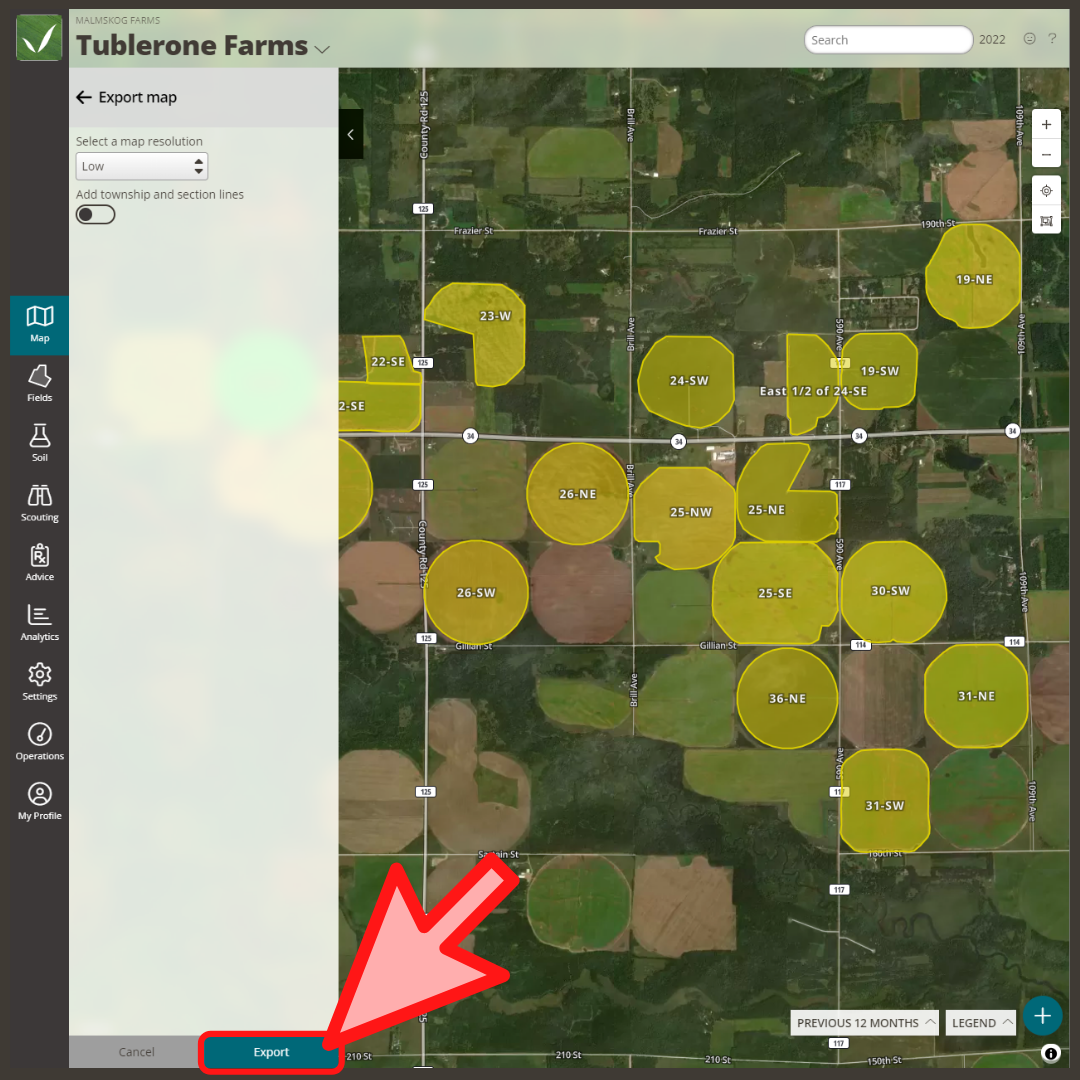
Task: Open the map resolution dropdown
Action: (141, 166)
